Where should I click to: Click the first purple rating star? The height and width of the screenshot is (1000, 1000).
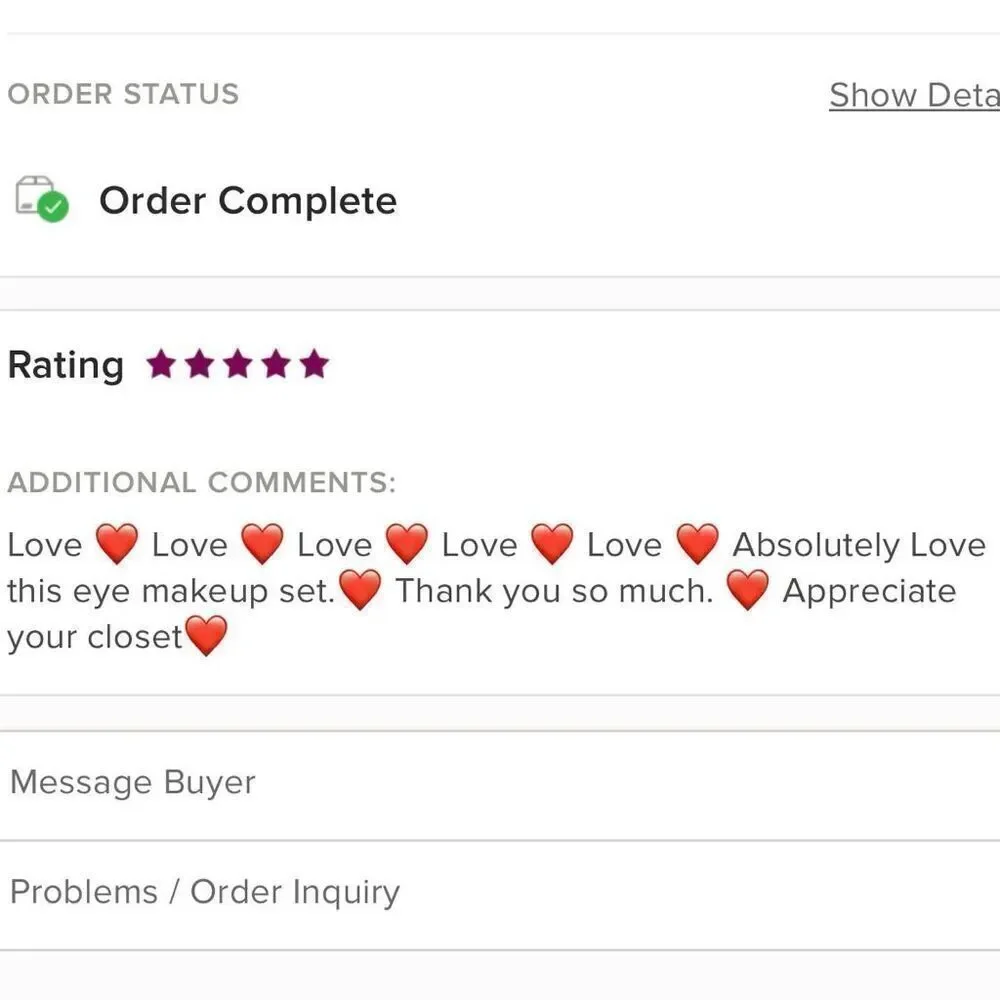point(161,364)
